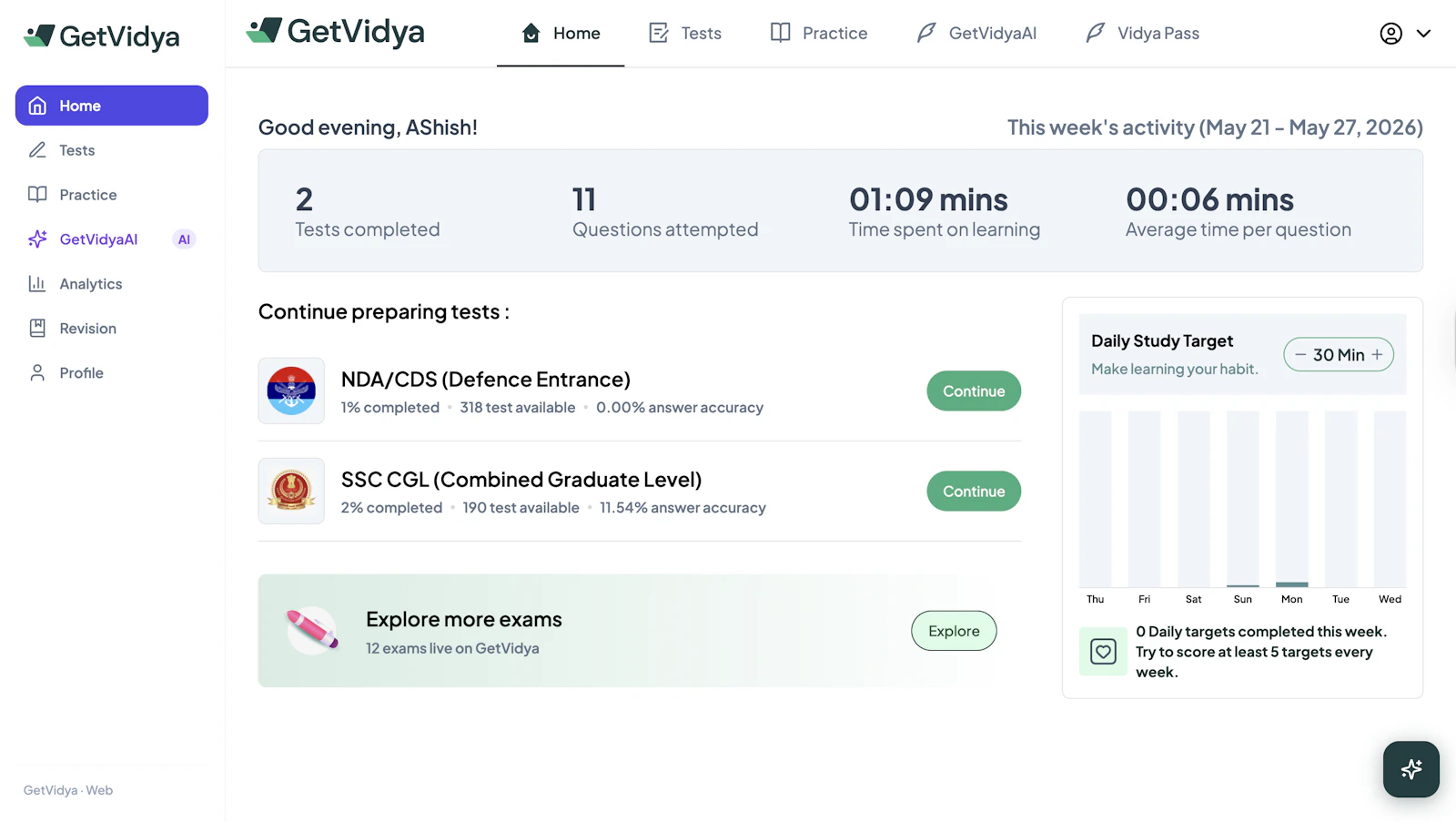The height and width of the screenshot is (822, 1456).
Task: Switch to the Practice tab in top navigation
Action: [x=819, y=34]
